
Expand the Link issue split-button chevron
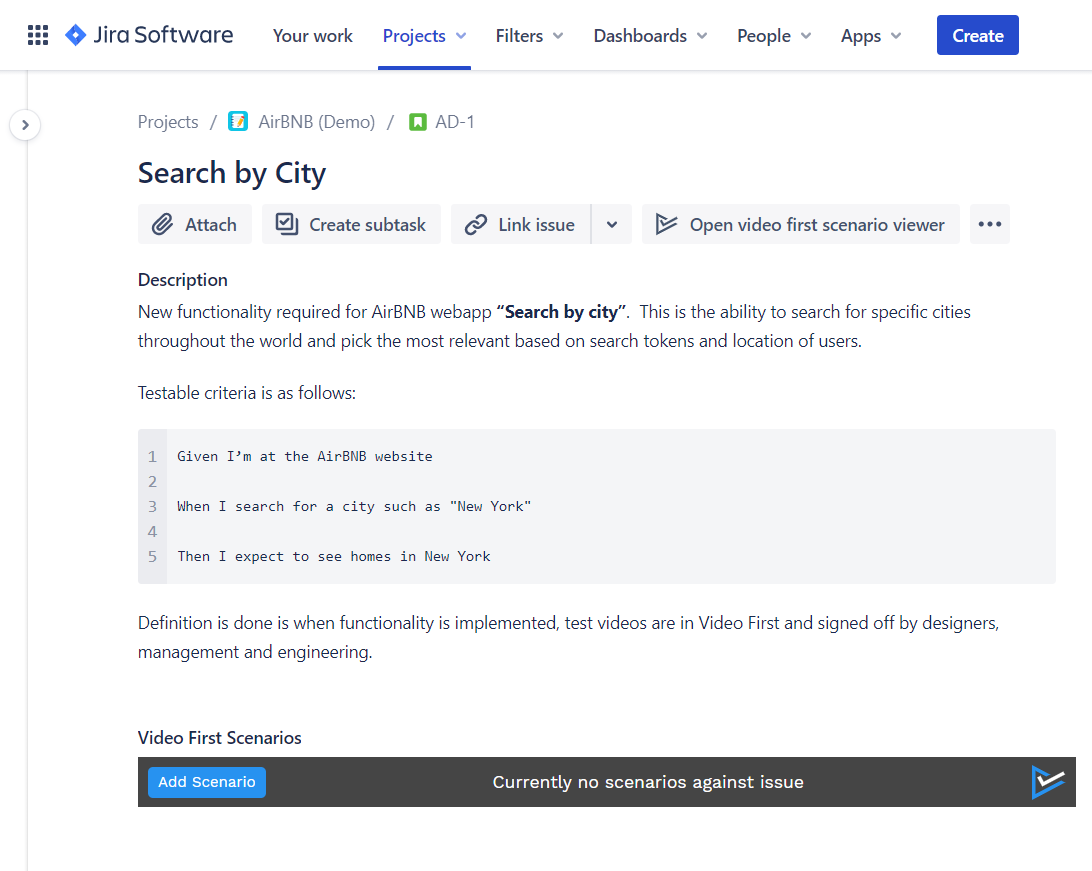point(611,224)
